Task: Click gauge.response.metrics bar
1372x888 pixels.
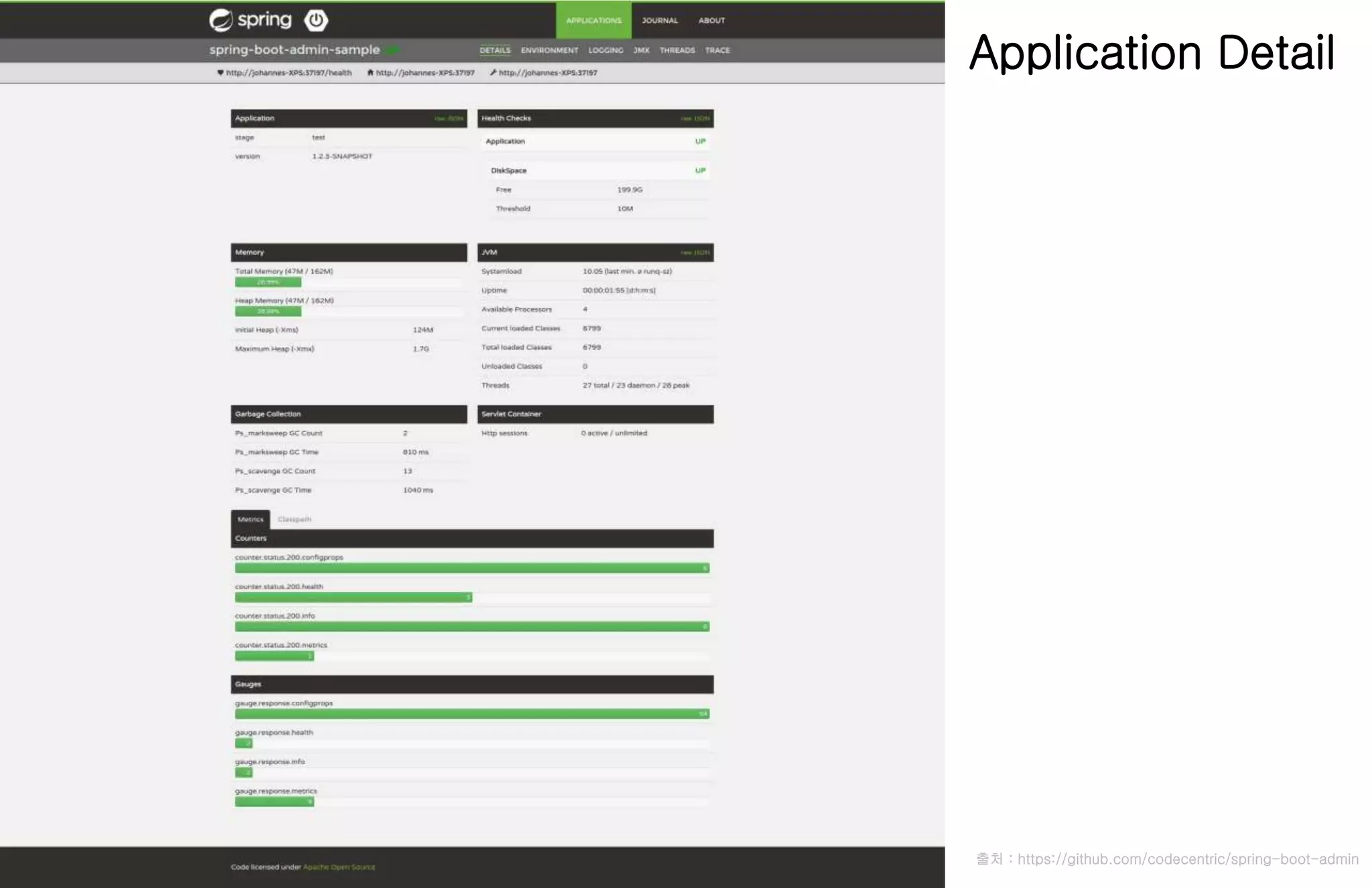Action: [x=472, y=802]
